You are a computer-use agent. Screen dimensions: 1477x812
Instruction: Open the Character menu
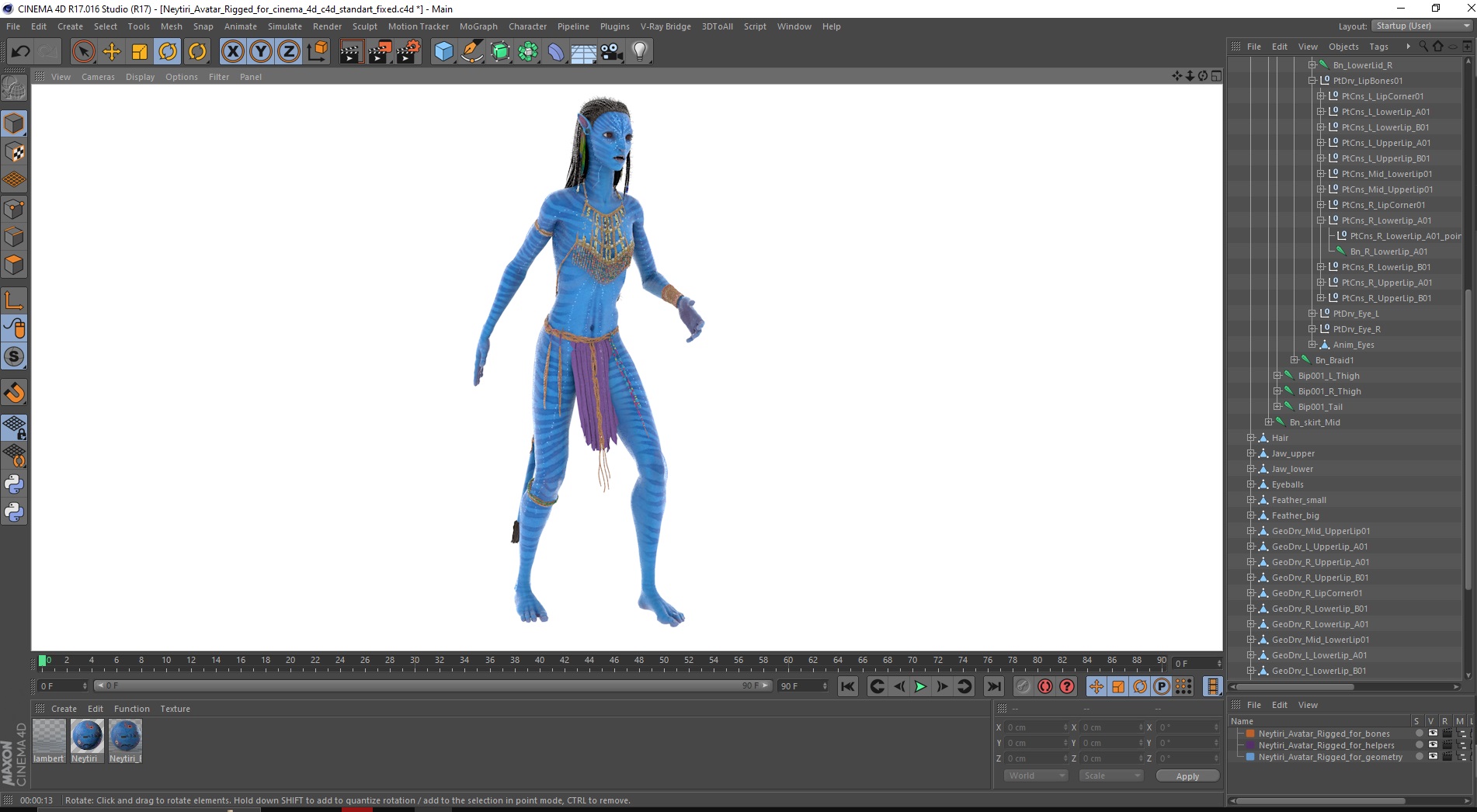tap(527, 26)
